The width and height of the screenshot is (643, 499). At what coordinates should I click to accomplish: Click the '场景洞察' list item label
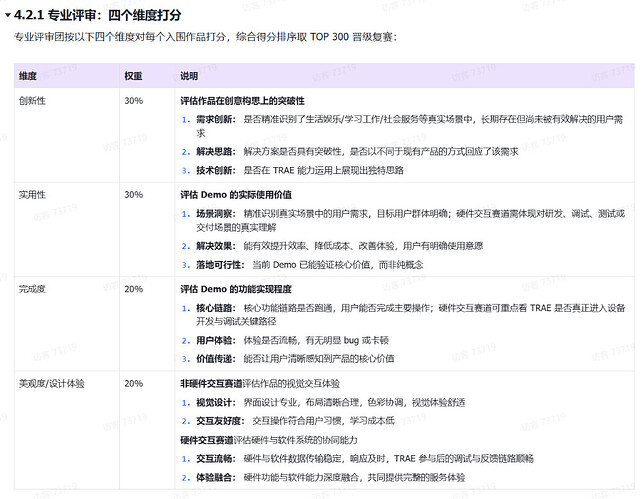click(216, 214)
